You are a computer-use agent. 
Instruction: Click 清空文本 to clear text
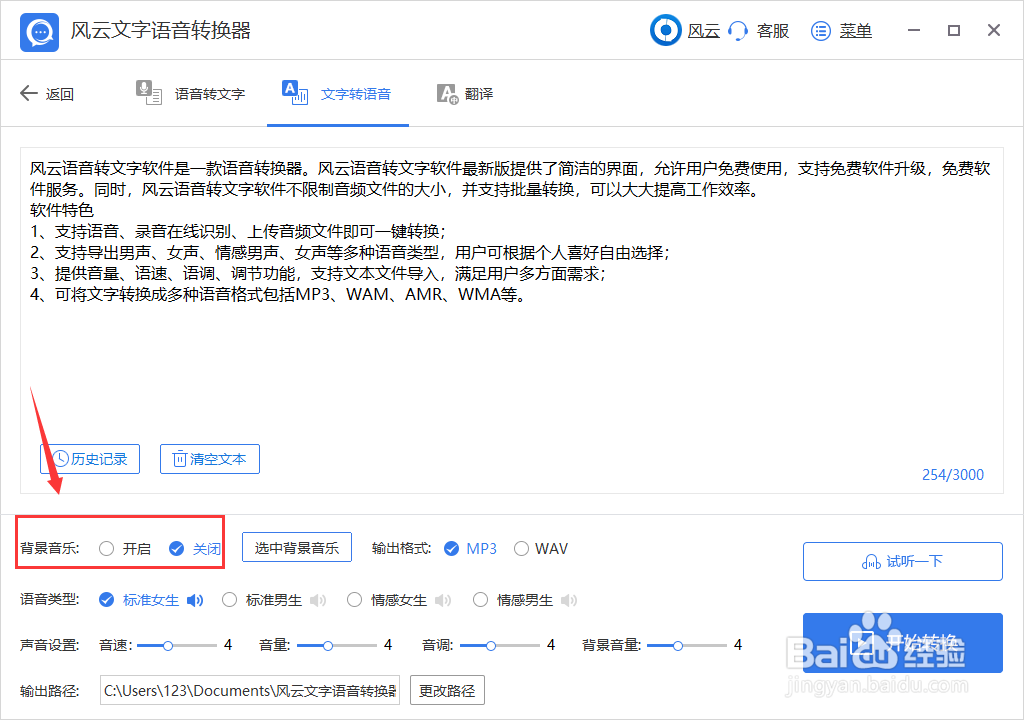210,459
